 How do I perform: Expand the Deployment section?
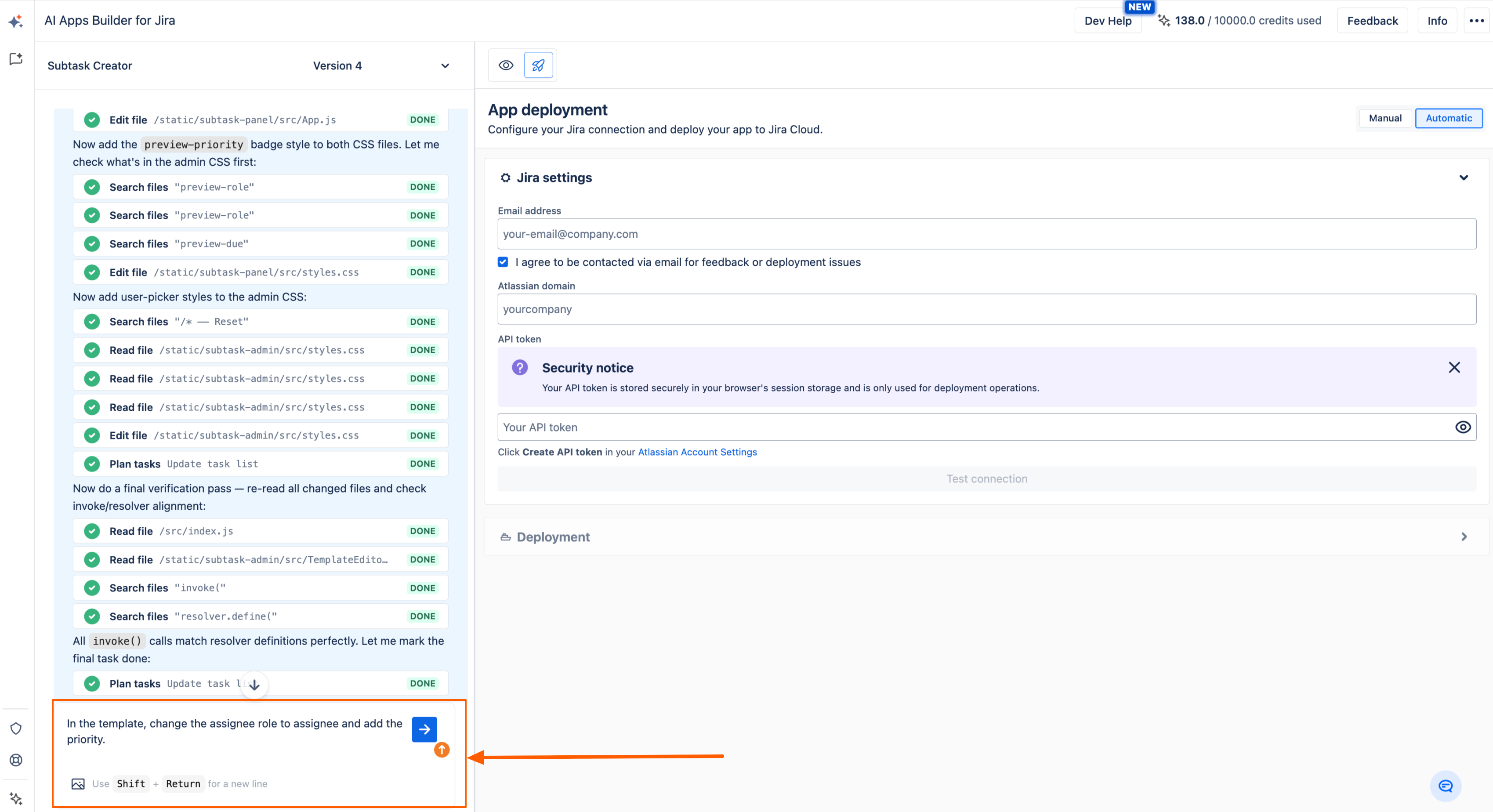(x=1464, y=537)
